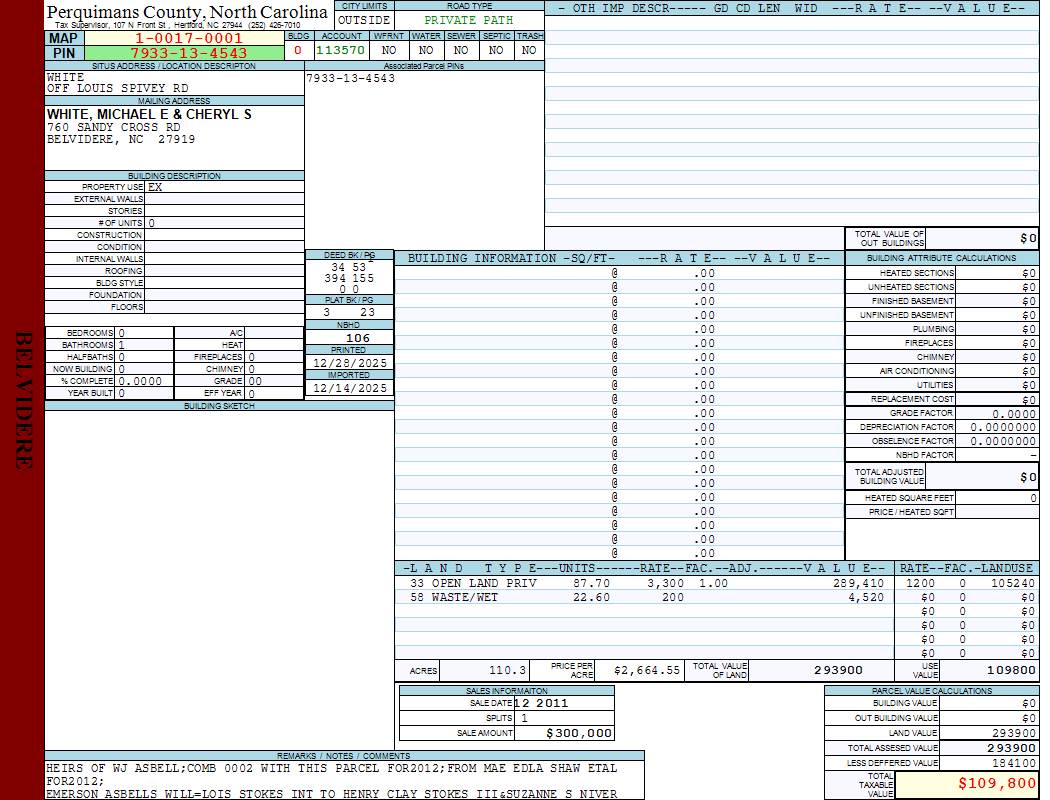This screenshot has height=800, width=1050.
Task: Click the total taxable value $109,800
Action: (x=966, y=784)
